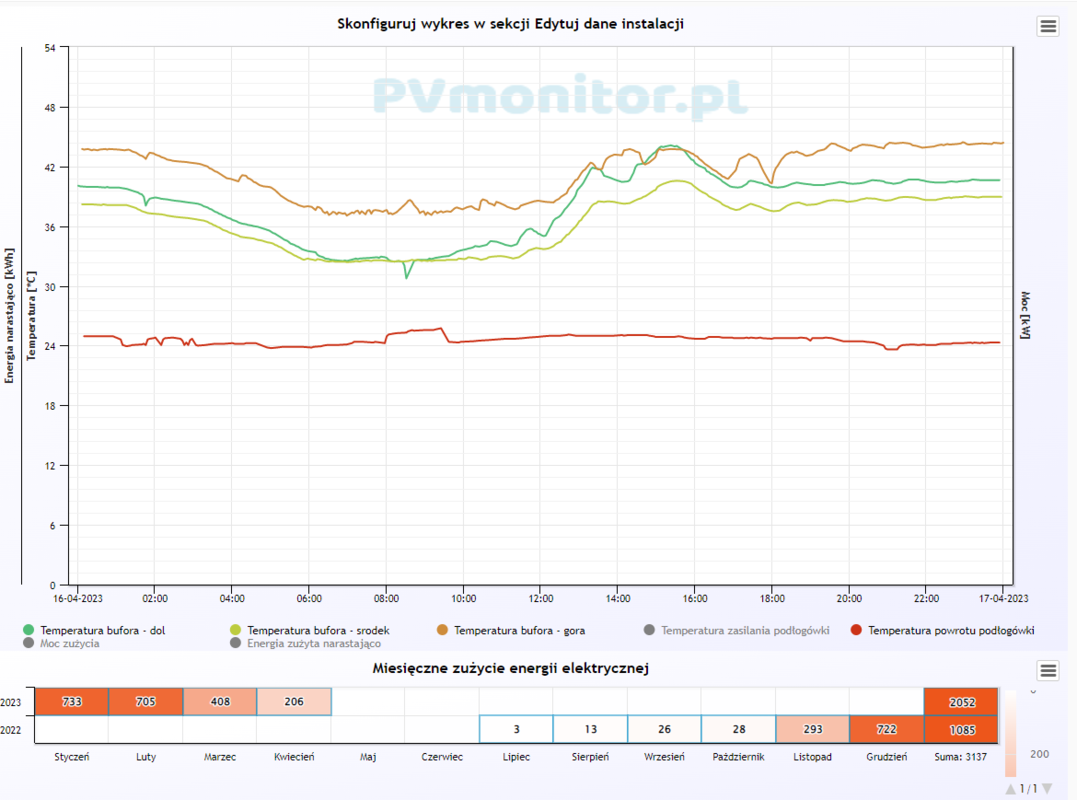Screen dimensions: 1077x800
Task: Open the monthly energy chart hamburger menu
Action: coord(1047,671)
